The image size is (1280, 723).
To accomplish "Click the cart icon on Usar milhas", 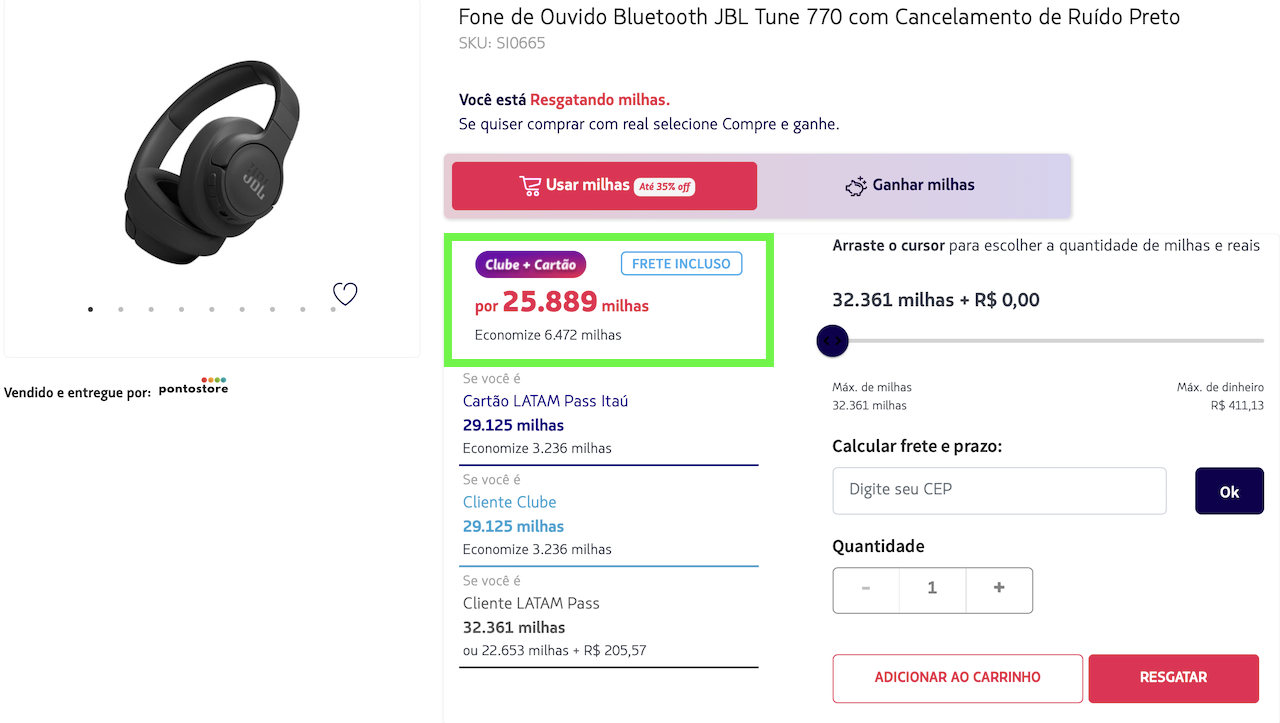I will point(530,186).
